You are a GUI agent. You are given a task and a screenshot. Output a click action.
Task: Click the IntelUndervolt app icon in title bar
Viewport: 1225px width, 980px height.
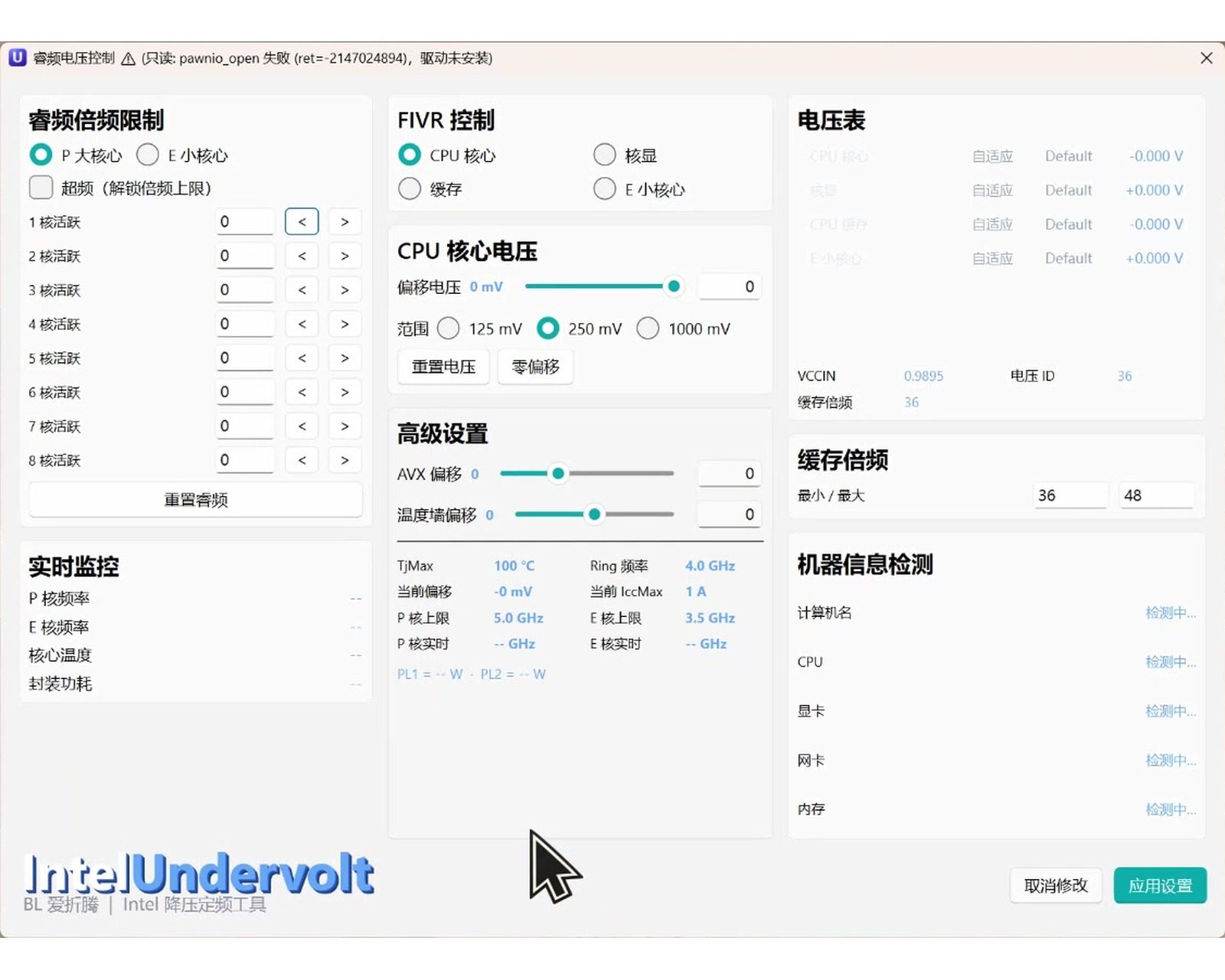tap(18, 57)
